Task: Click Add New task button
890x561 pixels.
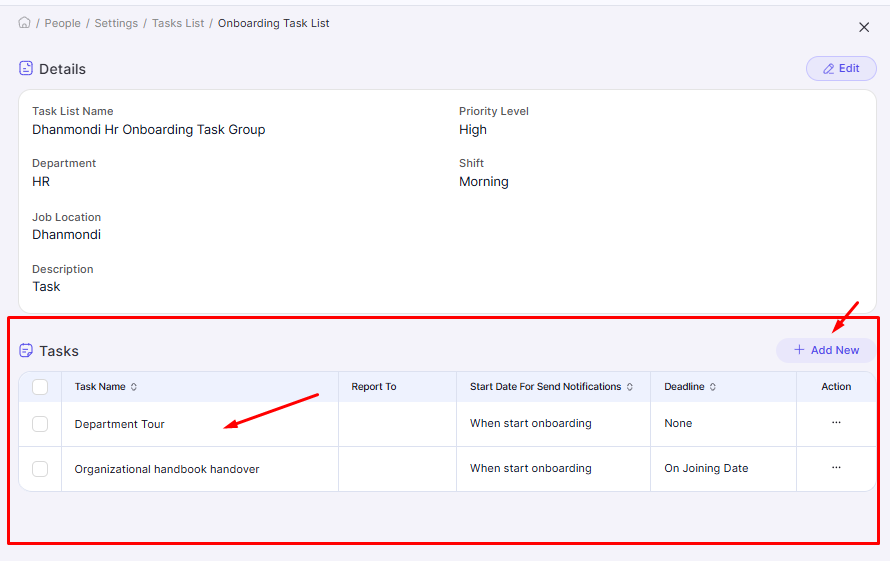Action: coord(826,350)
